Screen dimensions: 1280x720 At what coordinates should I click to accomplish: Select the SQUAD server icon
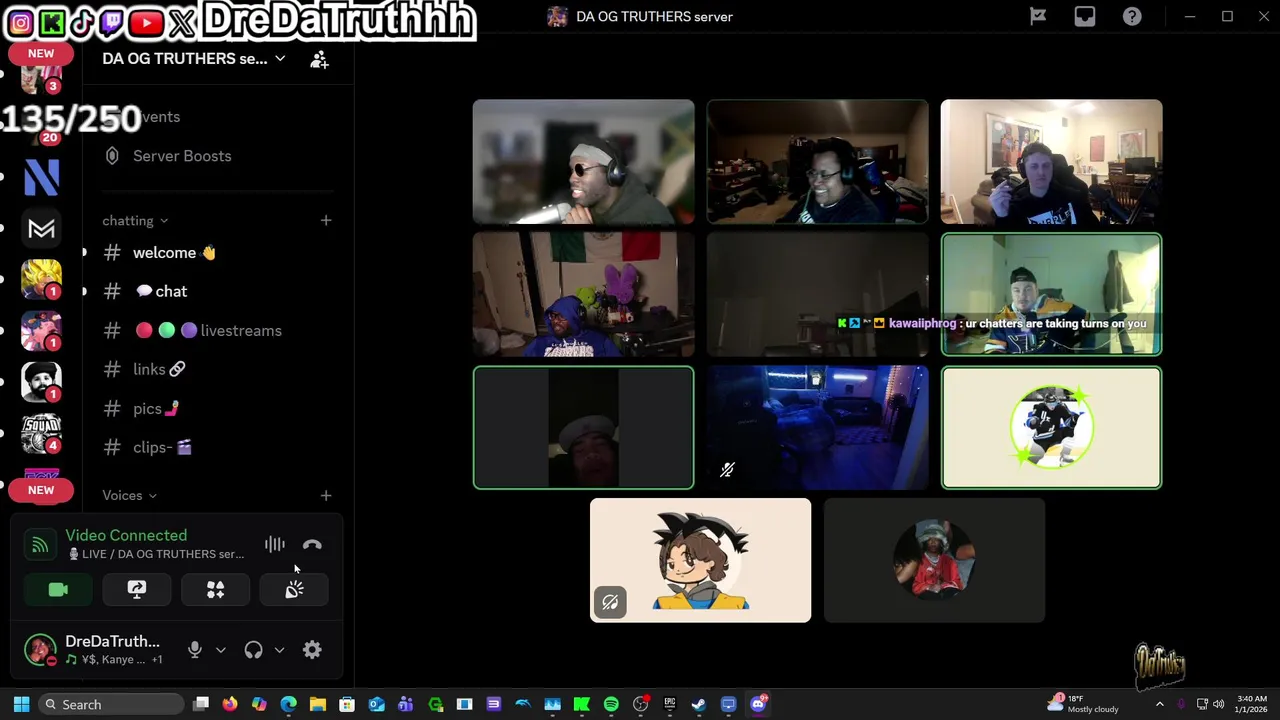(x=41, y=433)
